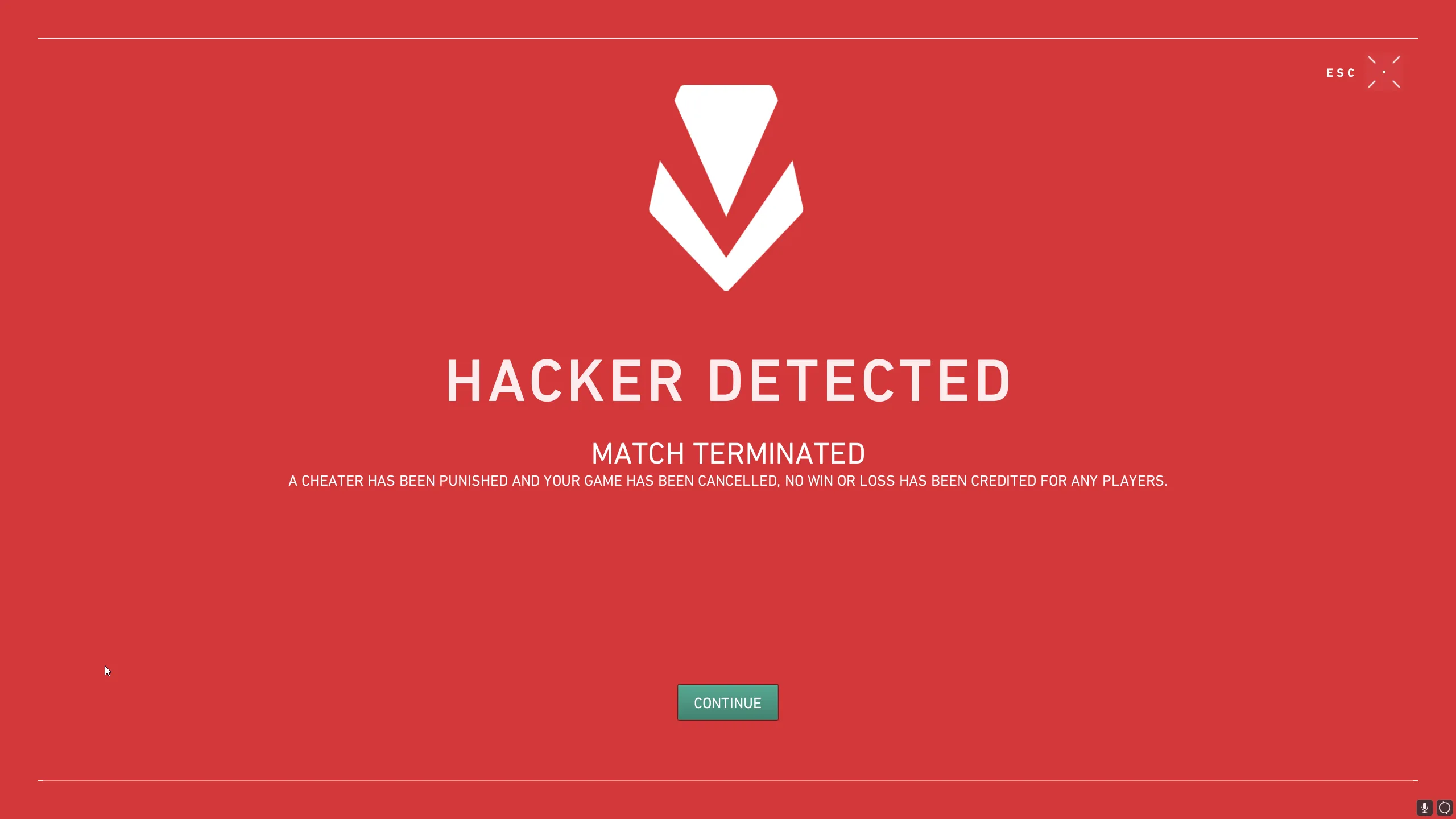Click the word TERMINATED in the subheading

point(779,454)
